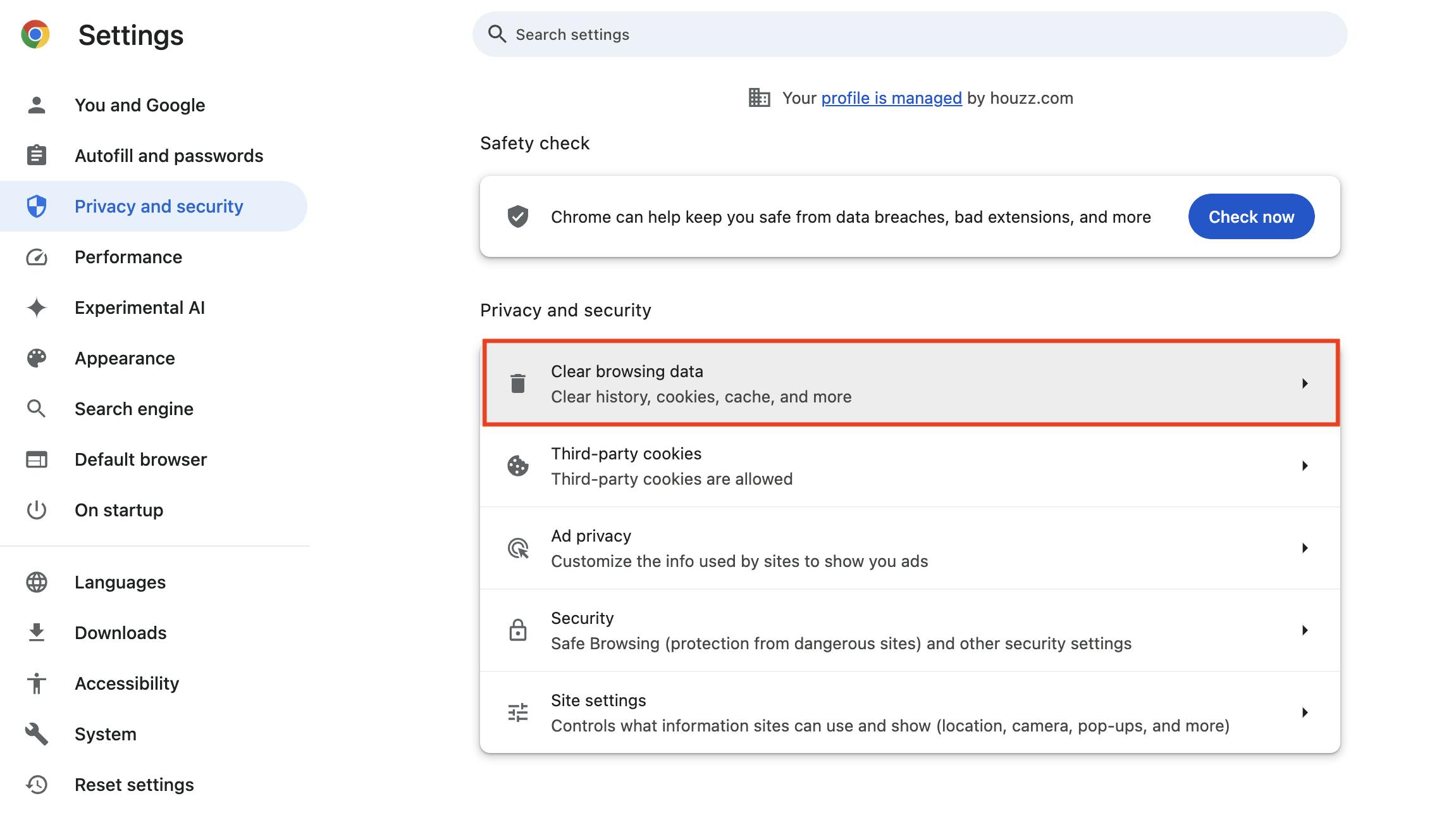Screen dimensions: 1456x815
Task: Expand Site settings with its arrow
Action: coord(1305,712)
